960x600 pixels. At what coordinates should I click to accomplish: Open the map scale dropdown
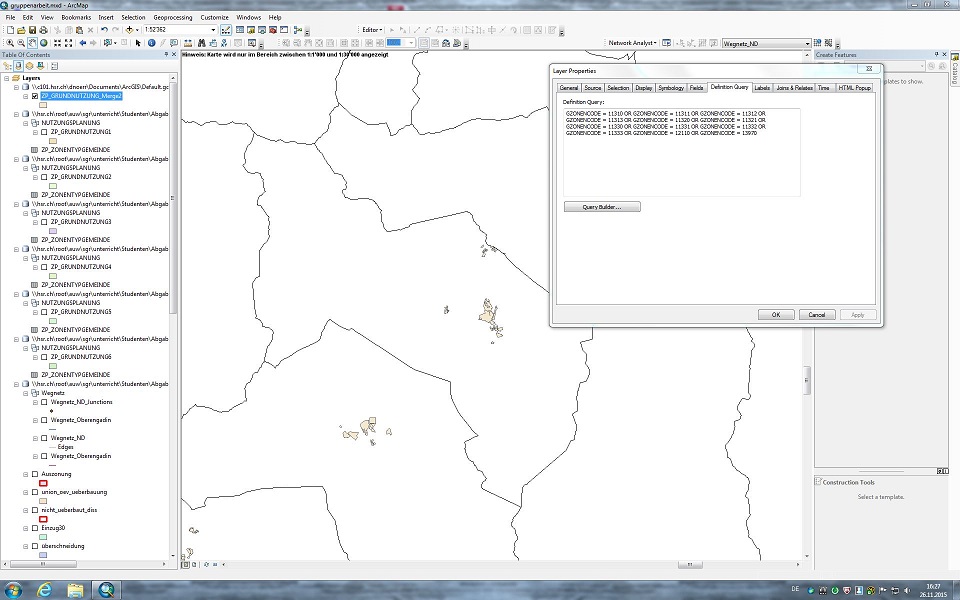click(x=213, y=30)
